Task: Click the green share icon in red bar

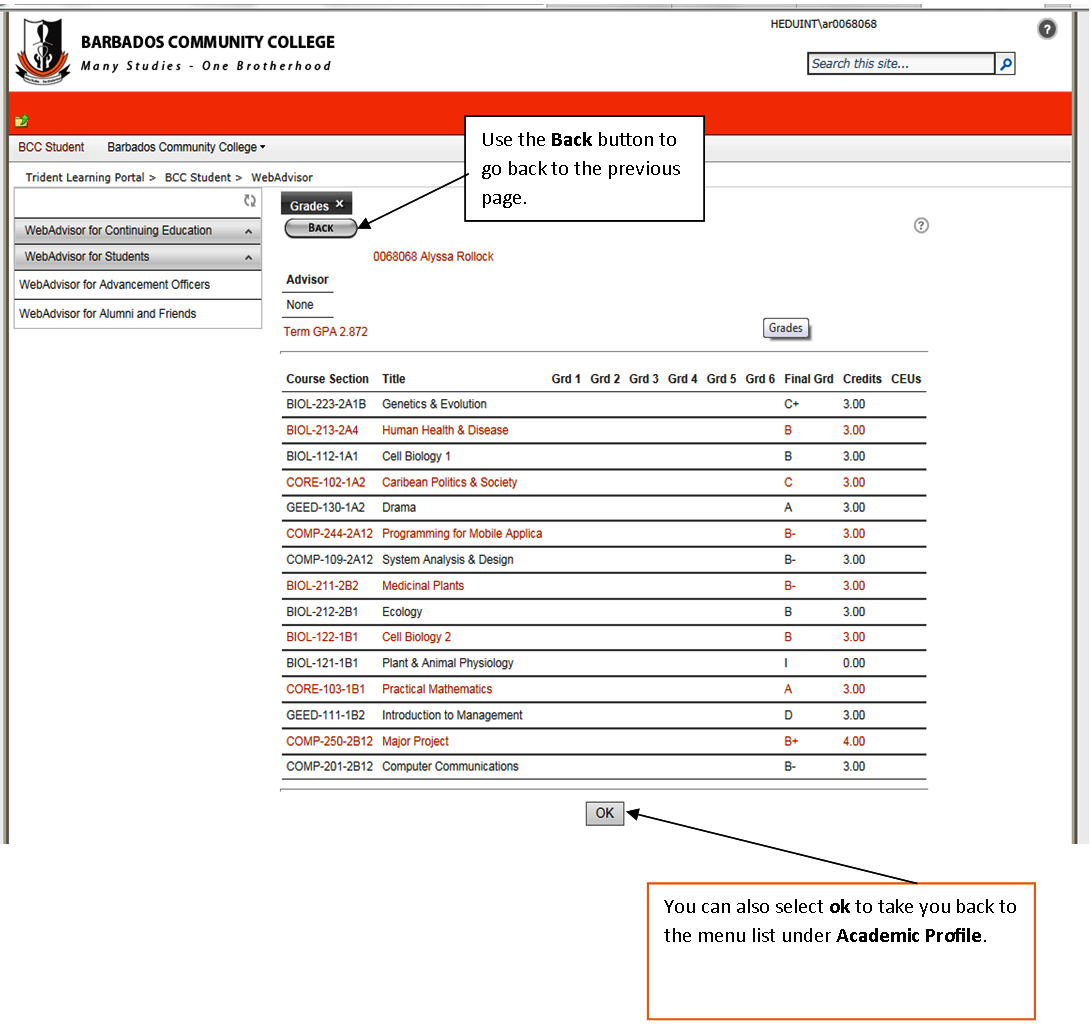Action: (x=22, y=121)
